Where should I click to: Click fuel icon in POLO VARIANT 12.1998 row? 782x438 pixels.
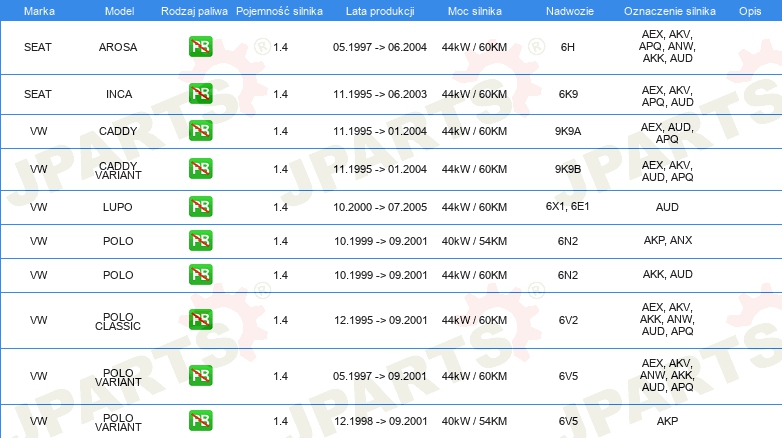point(200,421)
